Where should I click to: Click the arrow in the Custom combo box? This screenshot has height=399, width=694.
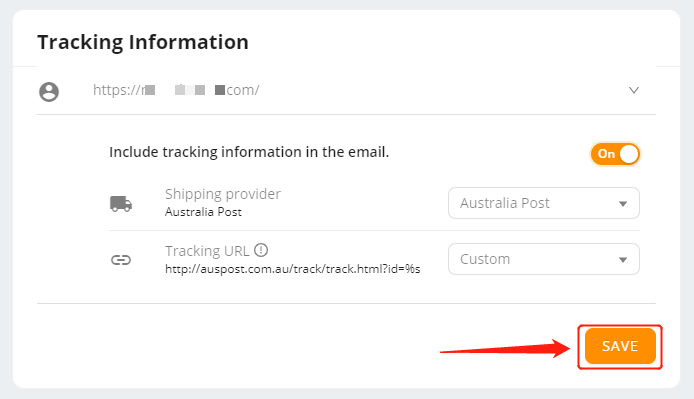(623, 260)
